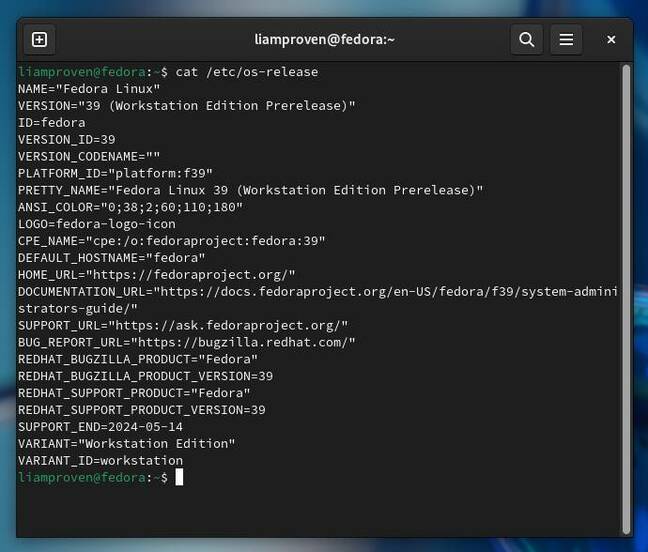Click the VARIANT="Workstation Edition" line

click(x=126, y=444)
